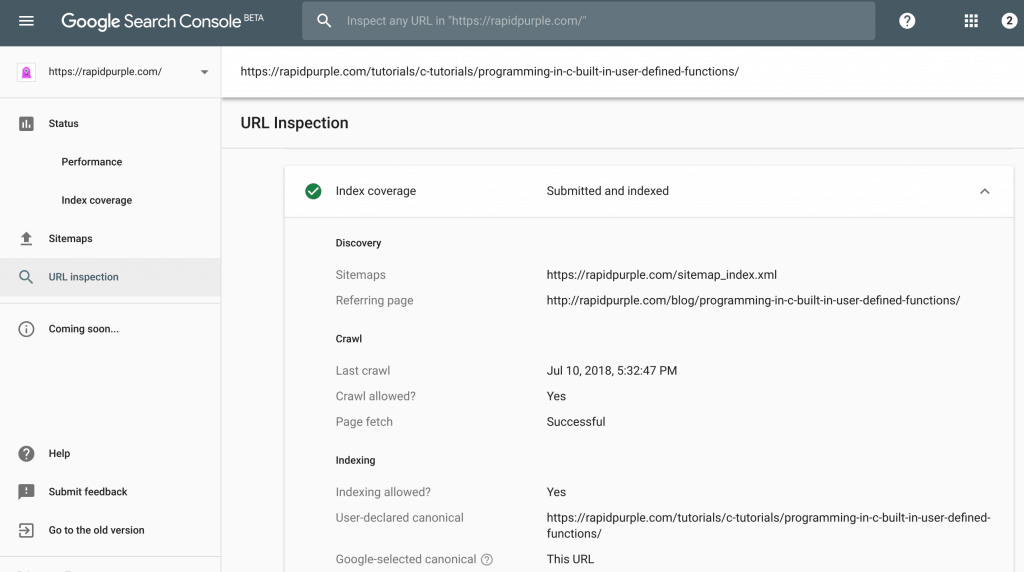Click the green Index coverage checkmark icon
Screen dimensions: 1024x572
coord(313,191)
